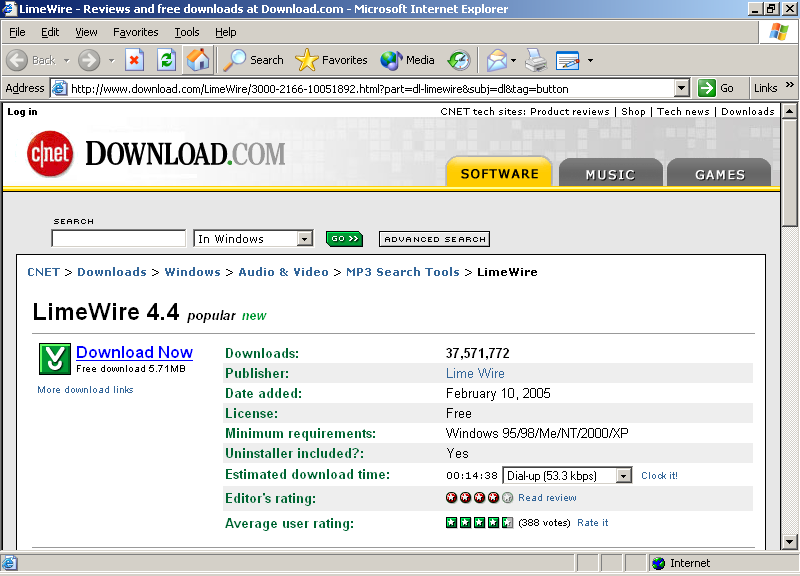Click the ADVANCED SEARCH button
Screen dimensions: 800x576
(434, 239)
